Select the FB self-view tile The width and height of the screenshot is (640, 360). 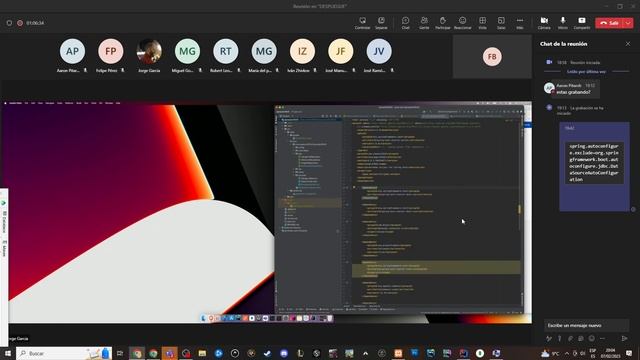click(x=492, y=56)
